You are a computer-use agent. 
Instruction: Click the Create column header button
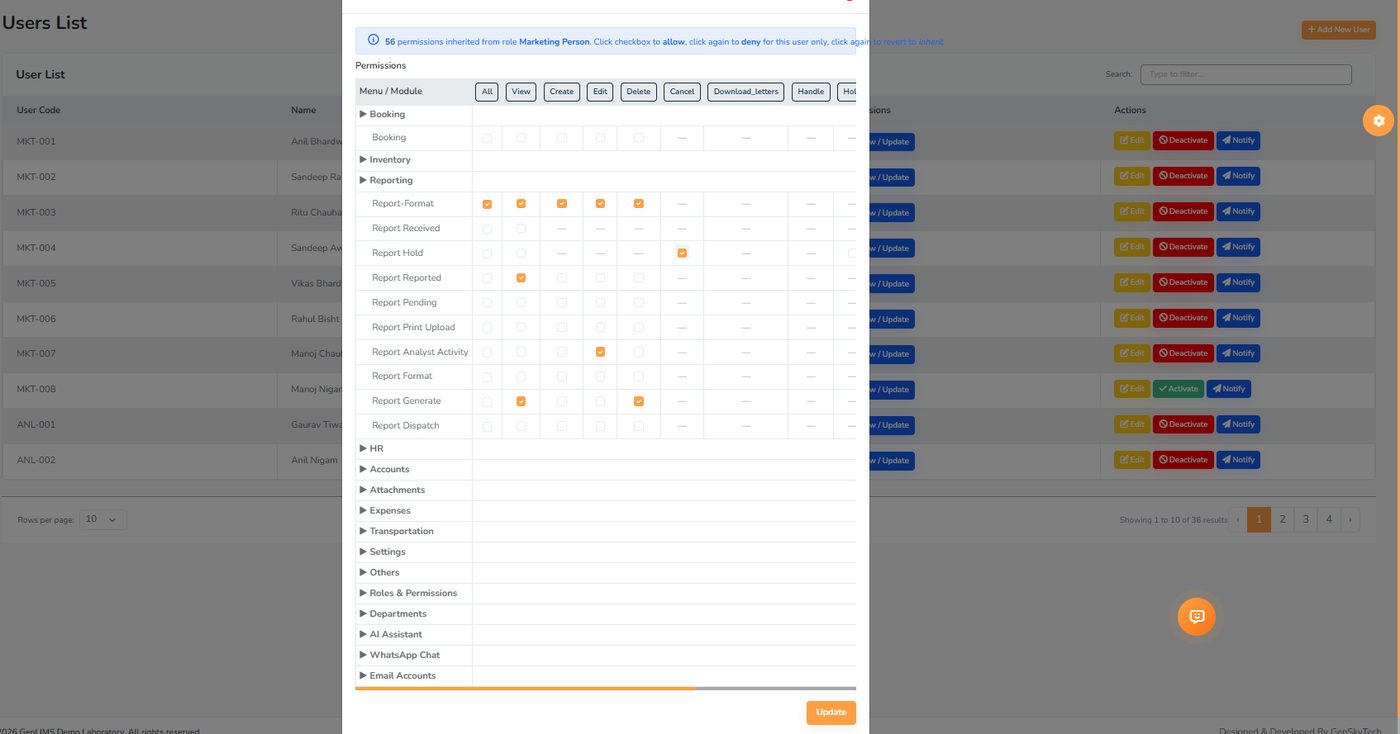(x=562, y=92)
